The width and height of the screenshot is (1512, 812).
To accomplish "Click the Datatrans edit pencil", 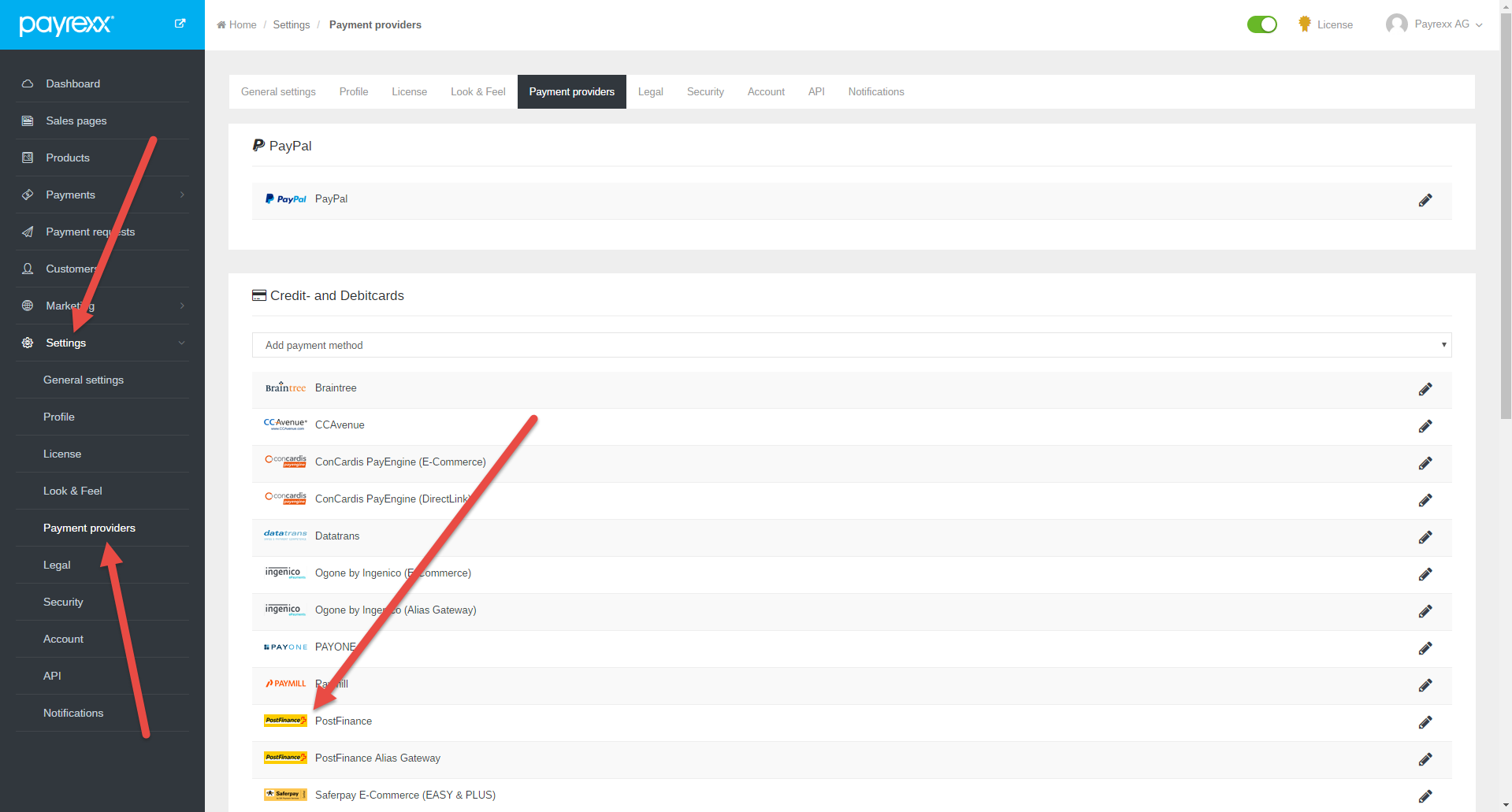I will (1425, 537).
